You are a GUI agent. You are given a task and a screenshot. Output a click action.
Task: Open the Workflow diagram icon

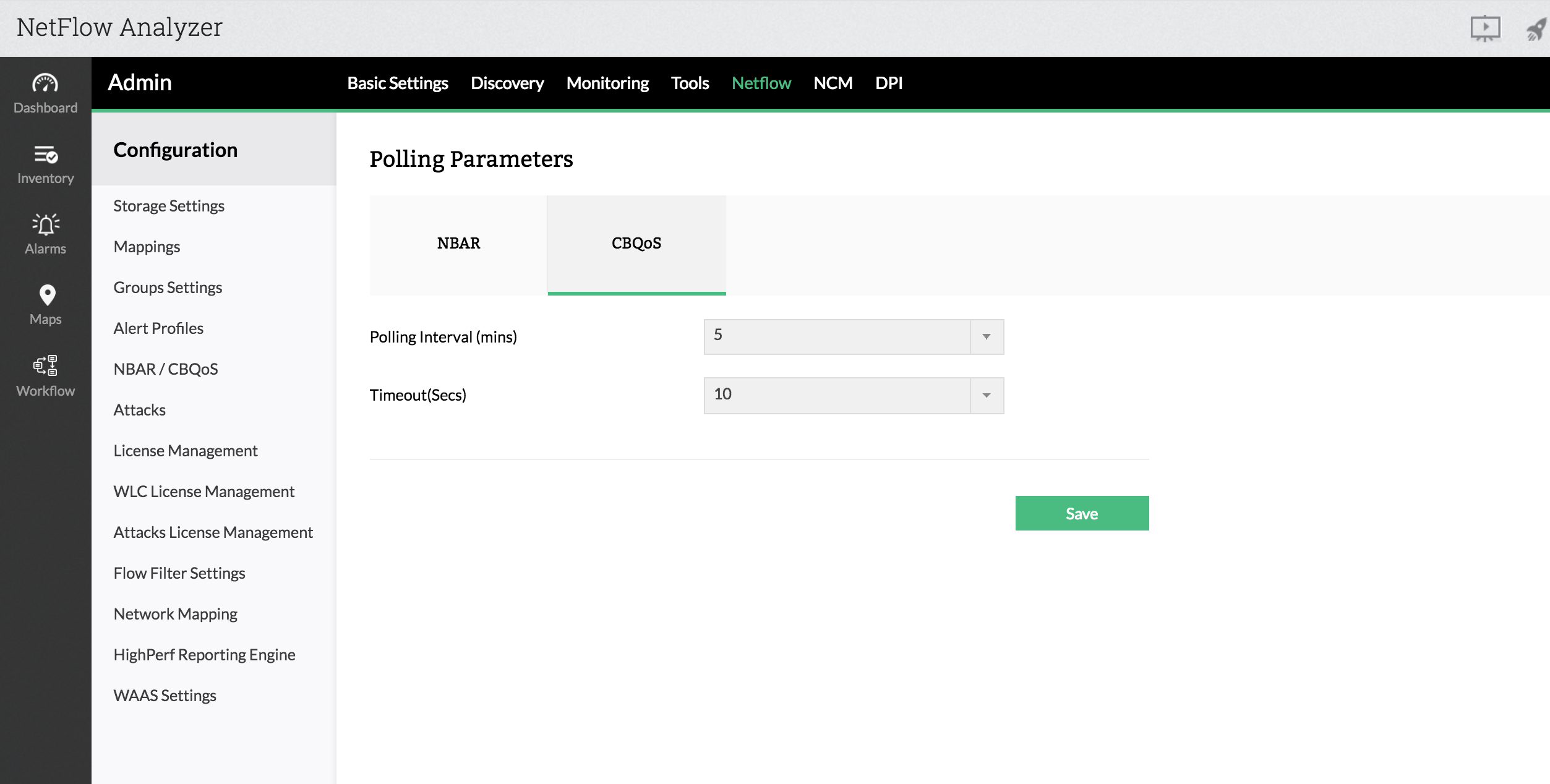[x=45, y=365]
